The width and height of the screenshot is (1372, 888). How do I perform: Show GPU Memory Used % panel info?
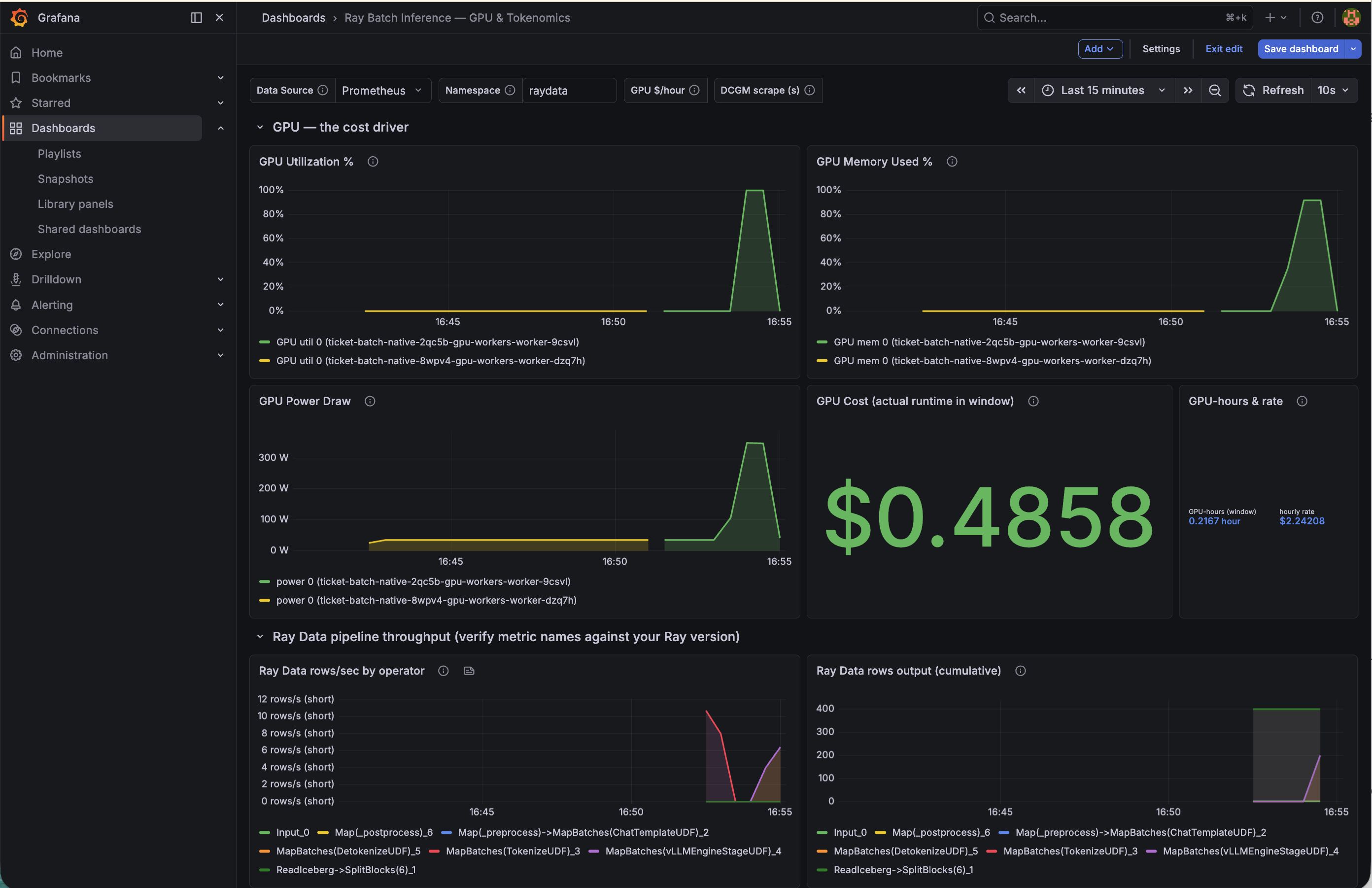[x=952, y=162]
